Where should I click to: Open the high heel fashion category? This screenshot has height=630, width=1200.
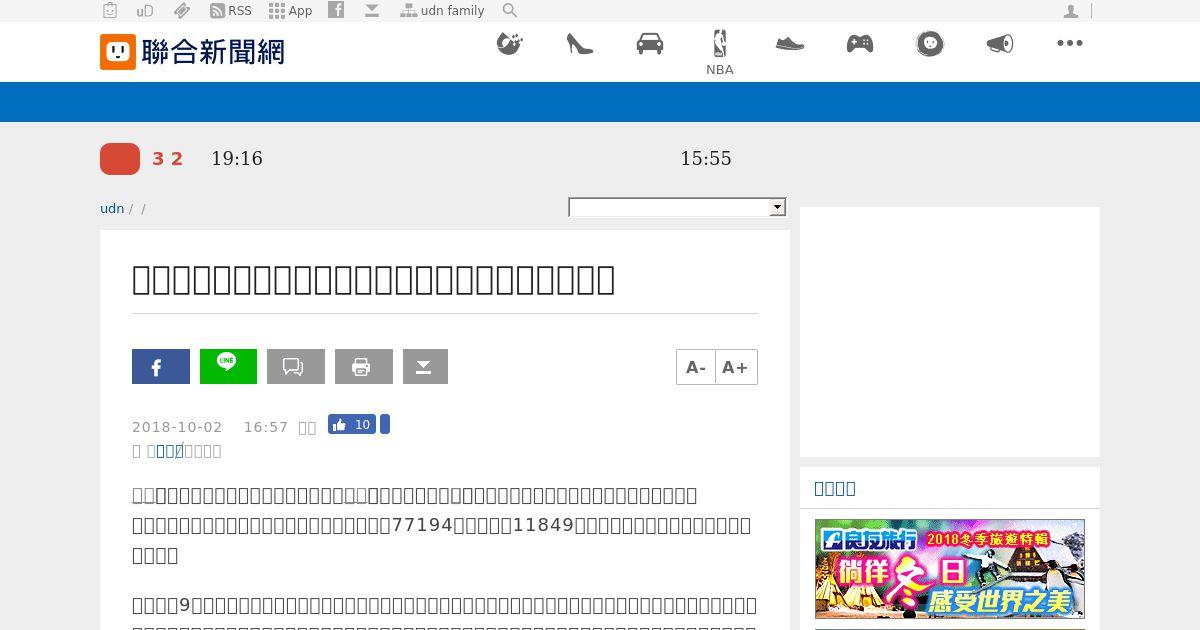(580, 44)
